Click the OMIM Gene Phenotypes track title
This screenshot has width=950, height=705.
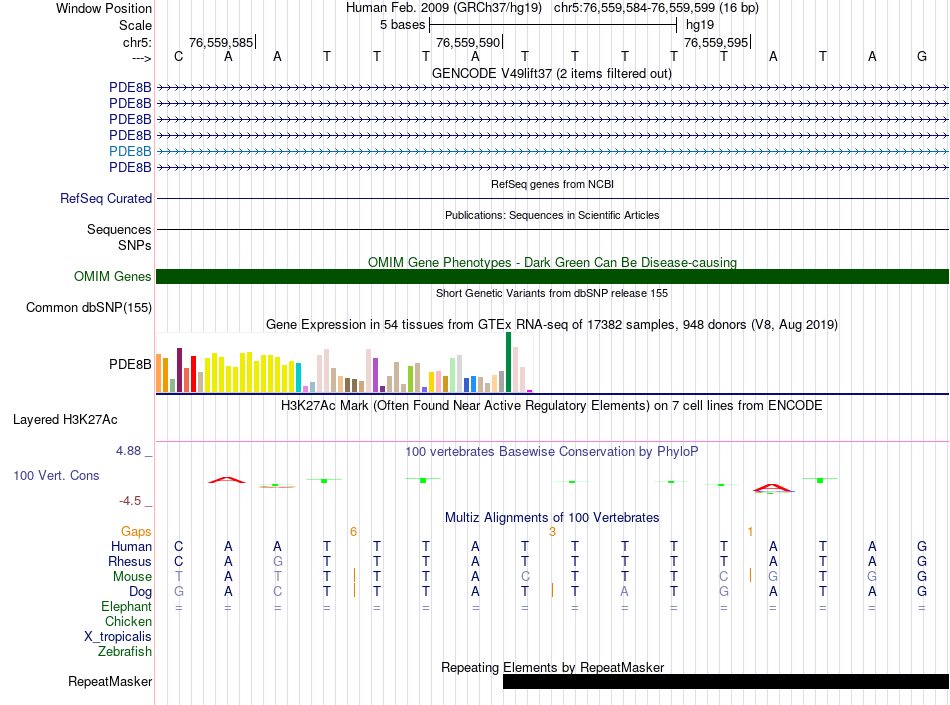[x=552, y=262]
